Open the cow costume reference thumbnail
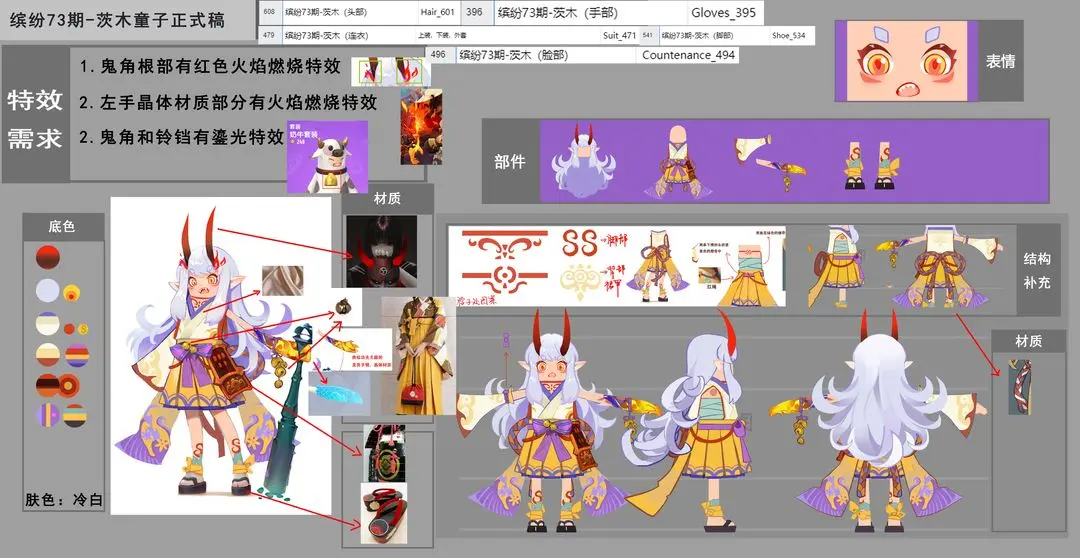 coord(327,158)
